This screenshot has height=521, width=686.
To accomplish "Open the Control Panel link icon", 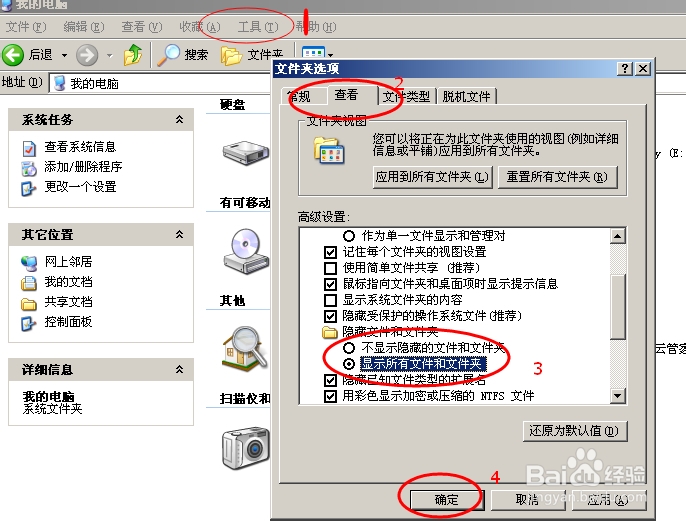I will point(29,323).
